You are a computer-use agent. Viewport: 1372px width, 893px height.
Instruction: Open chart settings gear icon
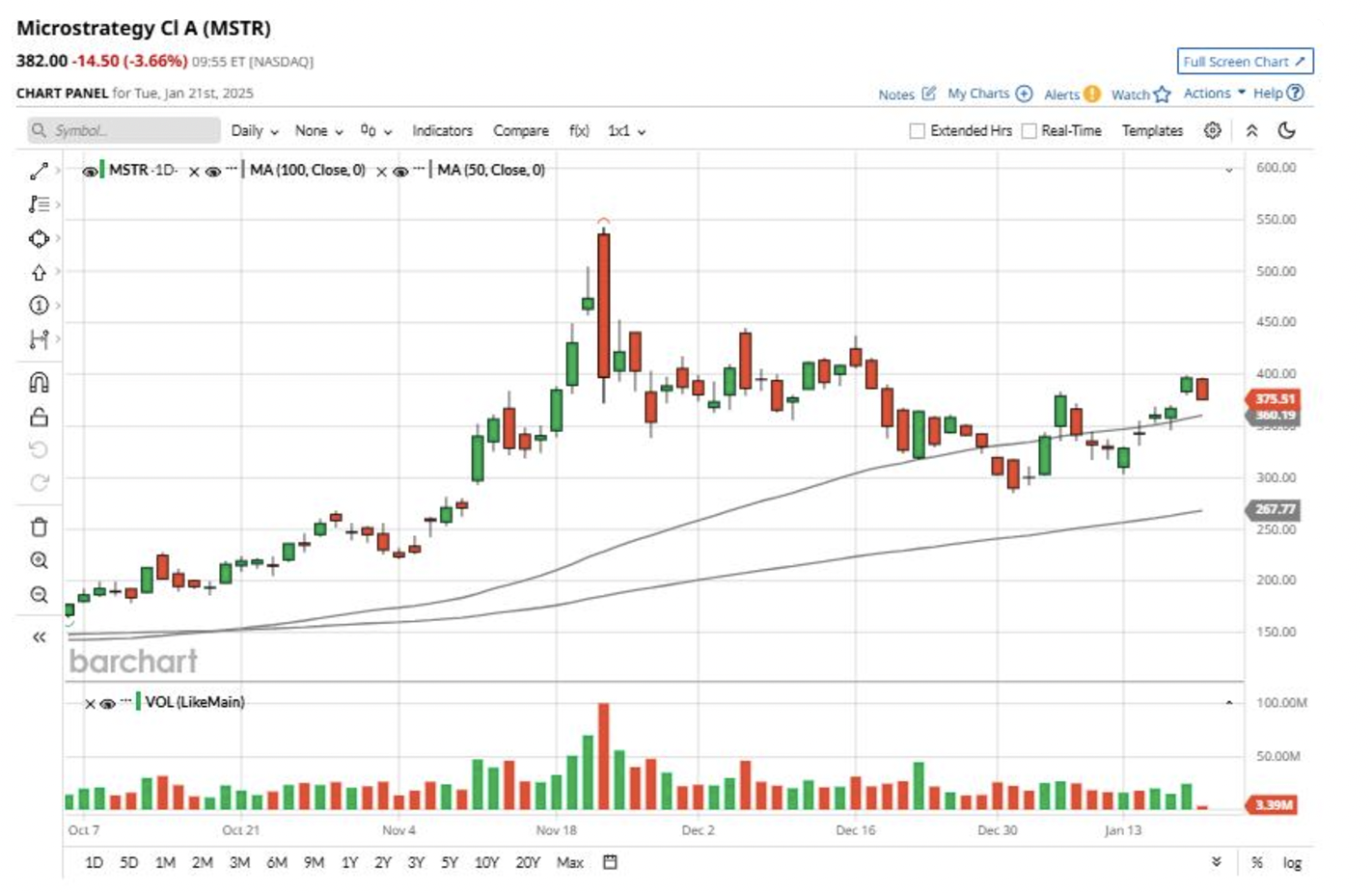point(1213,130)
